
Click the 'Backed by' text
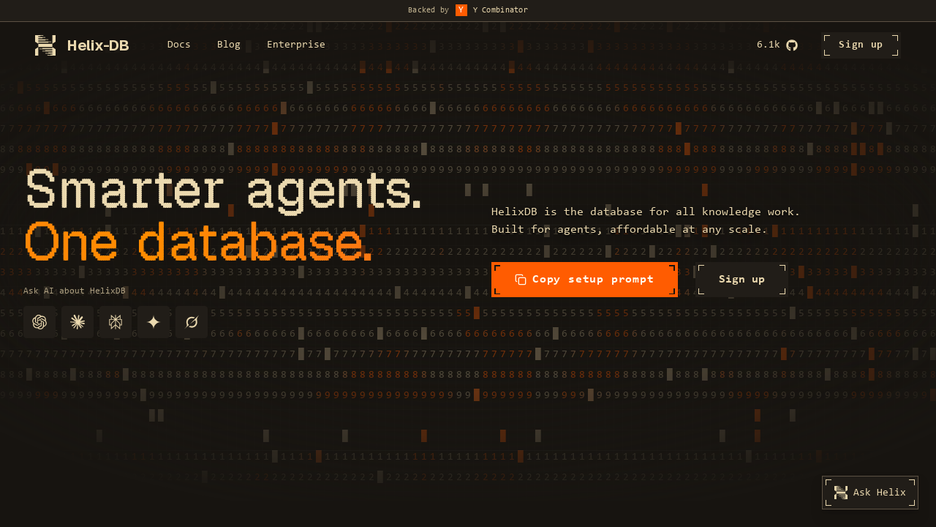[428, 10]
